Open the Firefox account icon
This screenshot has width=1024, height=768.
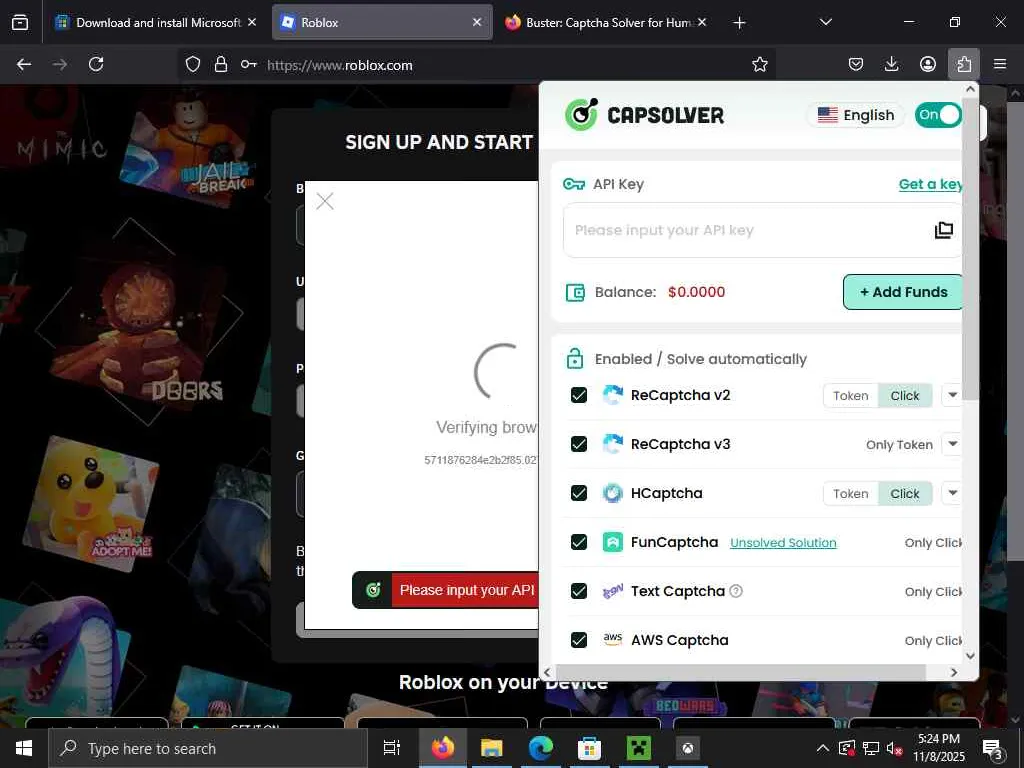pyautogui.click(x=927, y=64)
